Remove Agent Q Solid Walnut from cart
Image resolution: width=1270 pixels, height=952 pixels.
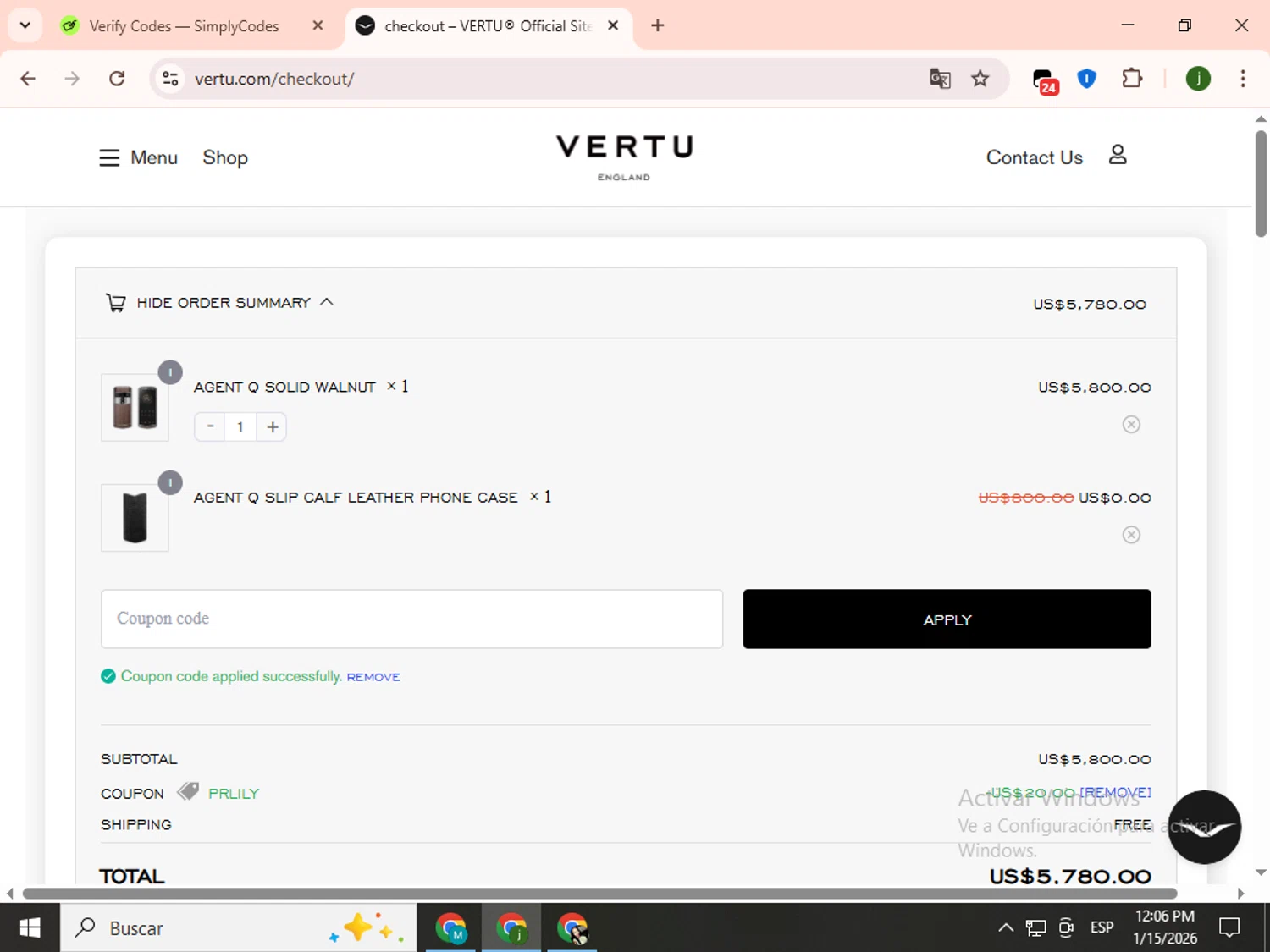(x=1131, y=425)
